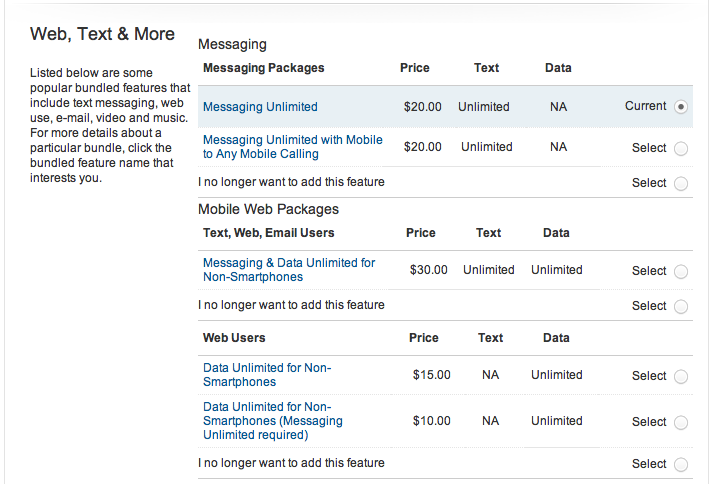Click the 'Messaging Packages' column header
The image size is (718, 484).
click(263, 68)
